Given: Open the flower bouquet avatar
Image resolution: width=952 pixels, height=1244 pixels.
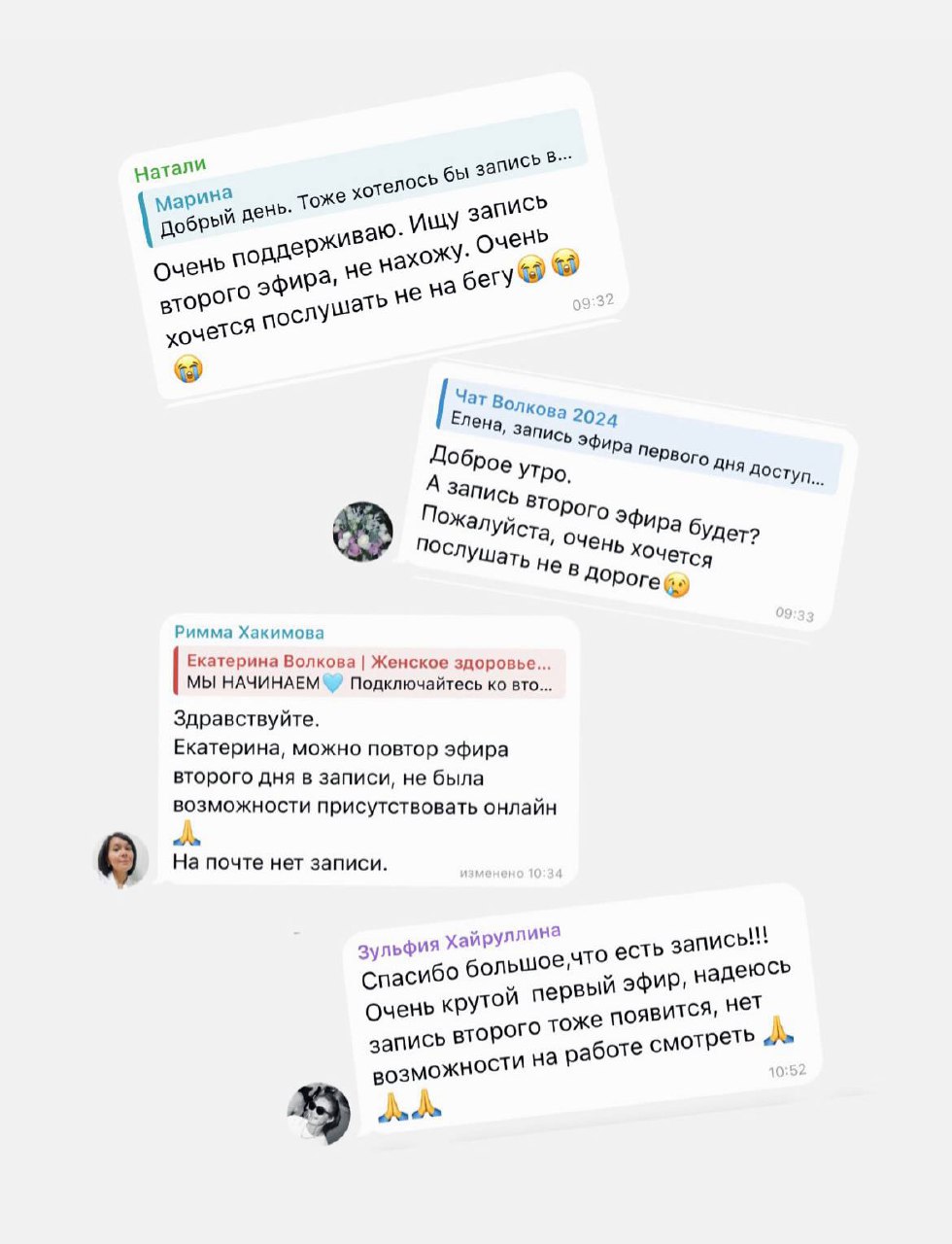Looking at the screenshot, I should click(363, 532).
